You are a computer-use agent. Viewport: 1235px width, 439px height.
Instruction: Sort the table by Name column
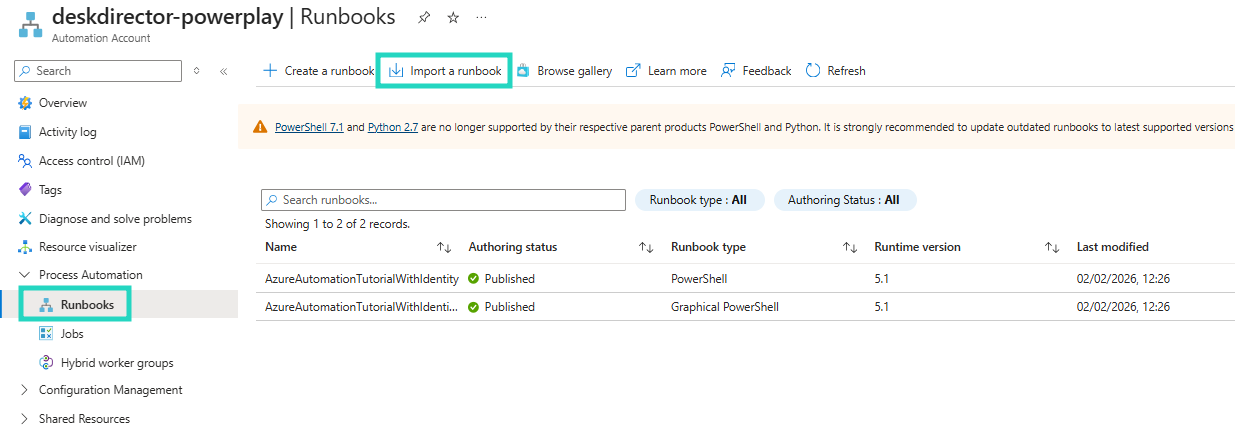281,247
